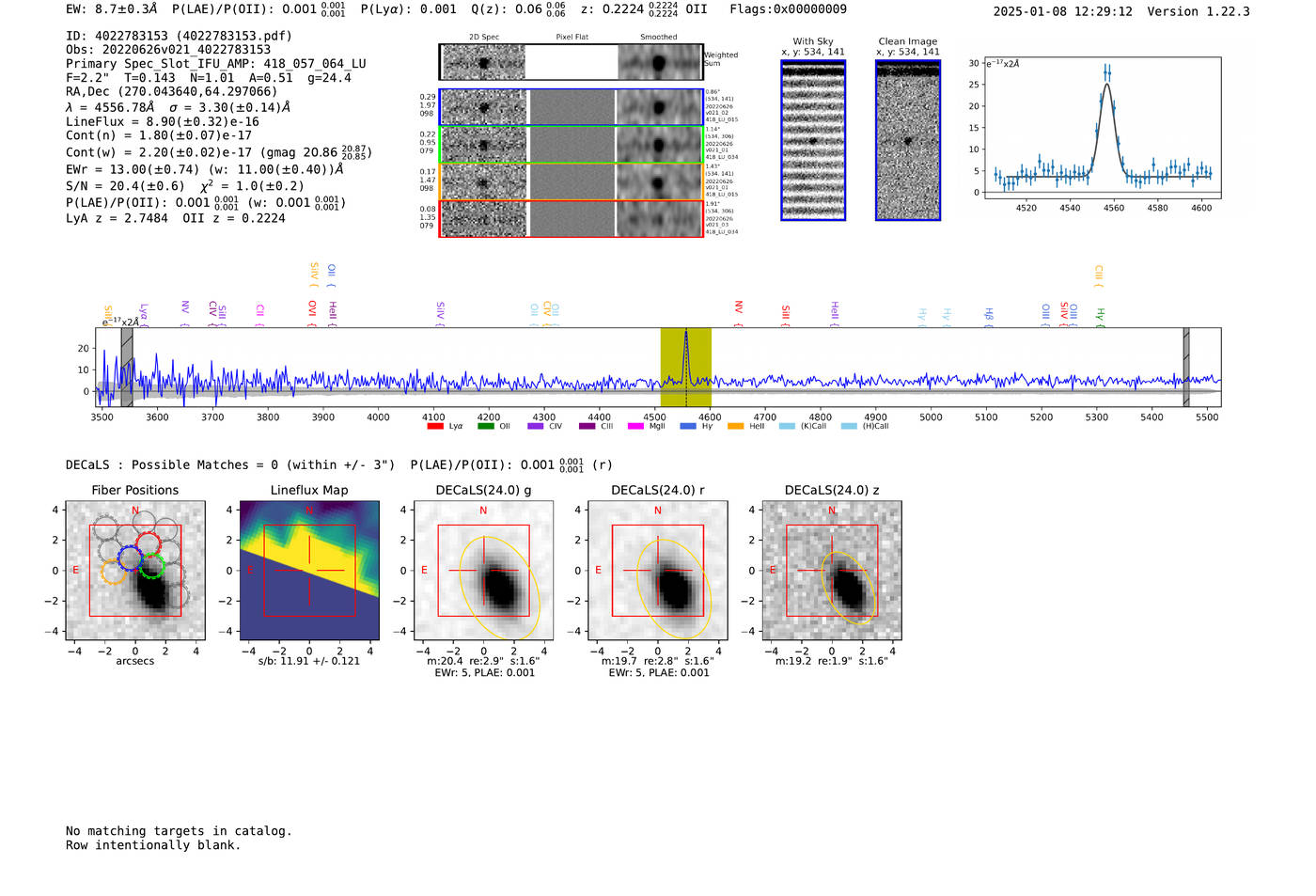
Task: Click the 'Row intentionally blank.' text
Action: click(153, 845)
